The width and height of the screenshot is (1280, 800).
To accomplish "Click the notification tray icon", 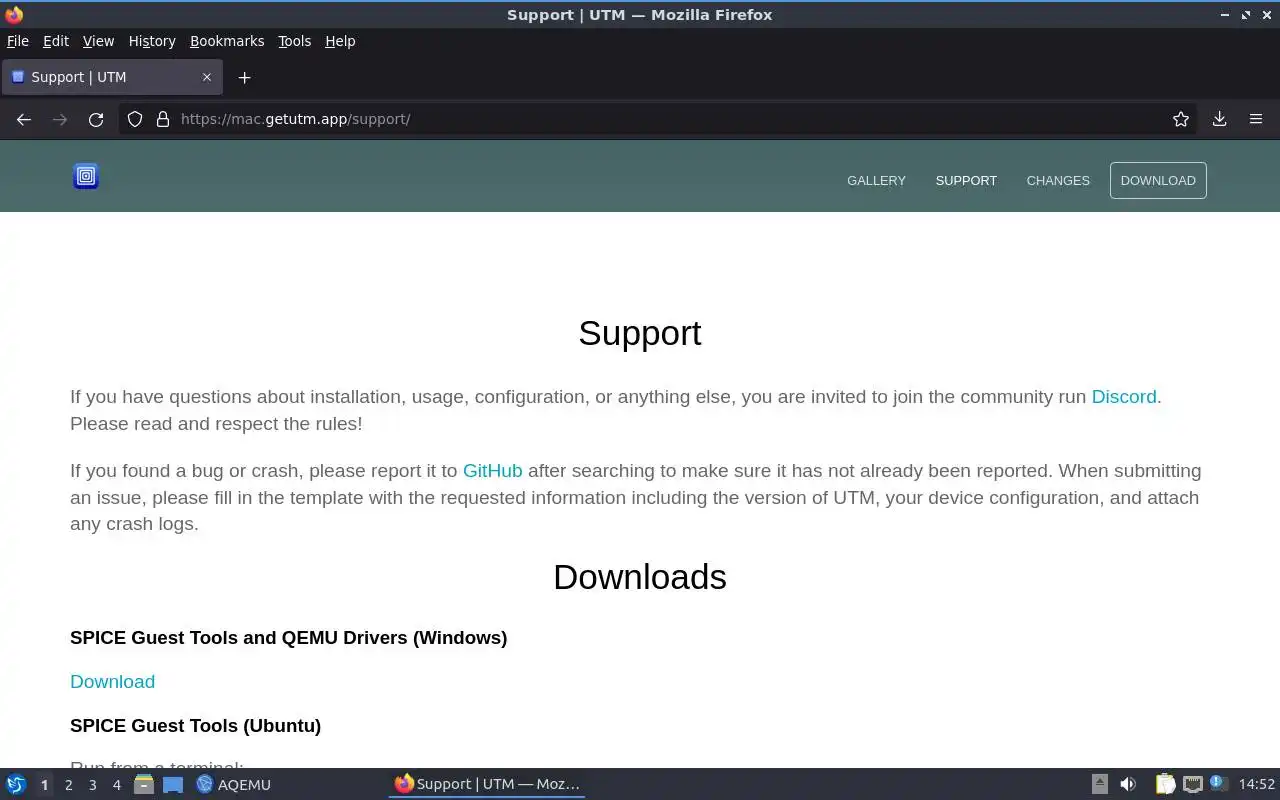I will click(1218, 783).
